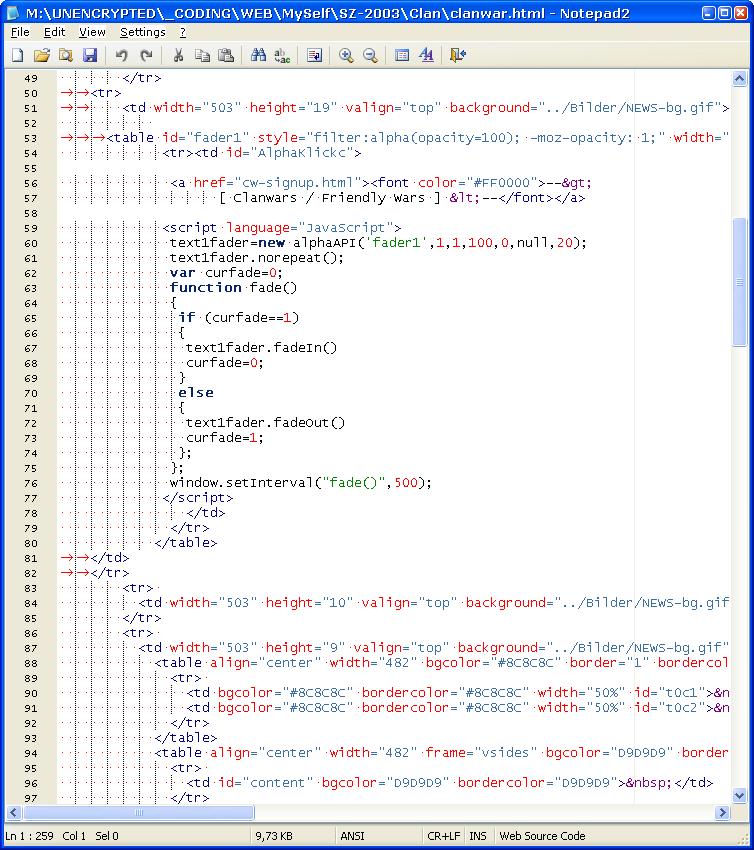Paste from clipboard icon
The width and height of the screenshot is (754, 850).
tap(225, 55)
